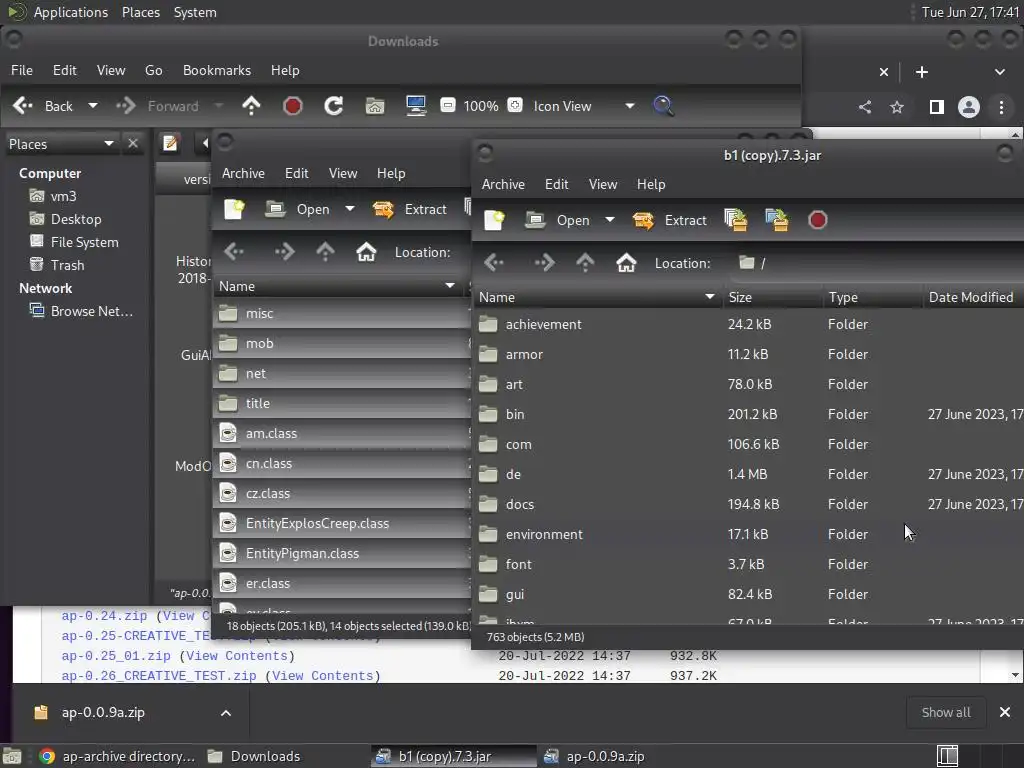
Task: Expand Back history dropdown in Downloads toolbar
Action: point(93,106)
